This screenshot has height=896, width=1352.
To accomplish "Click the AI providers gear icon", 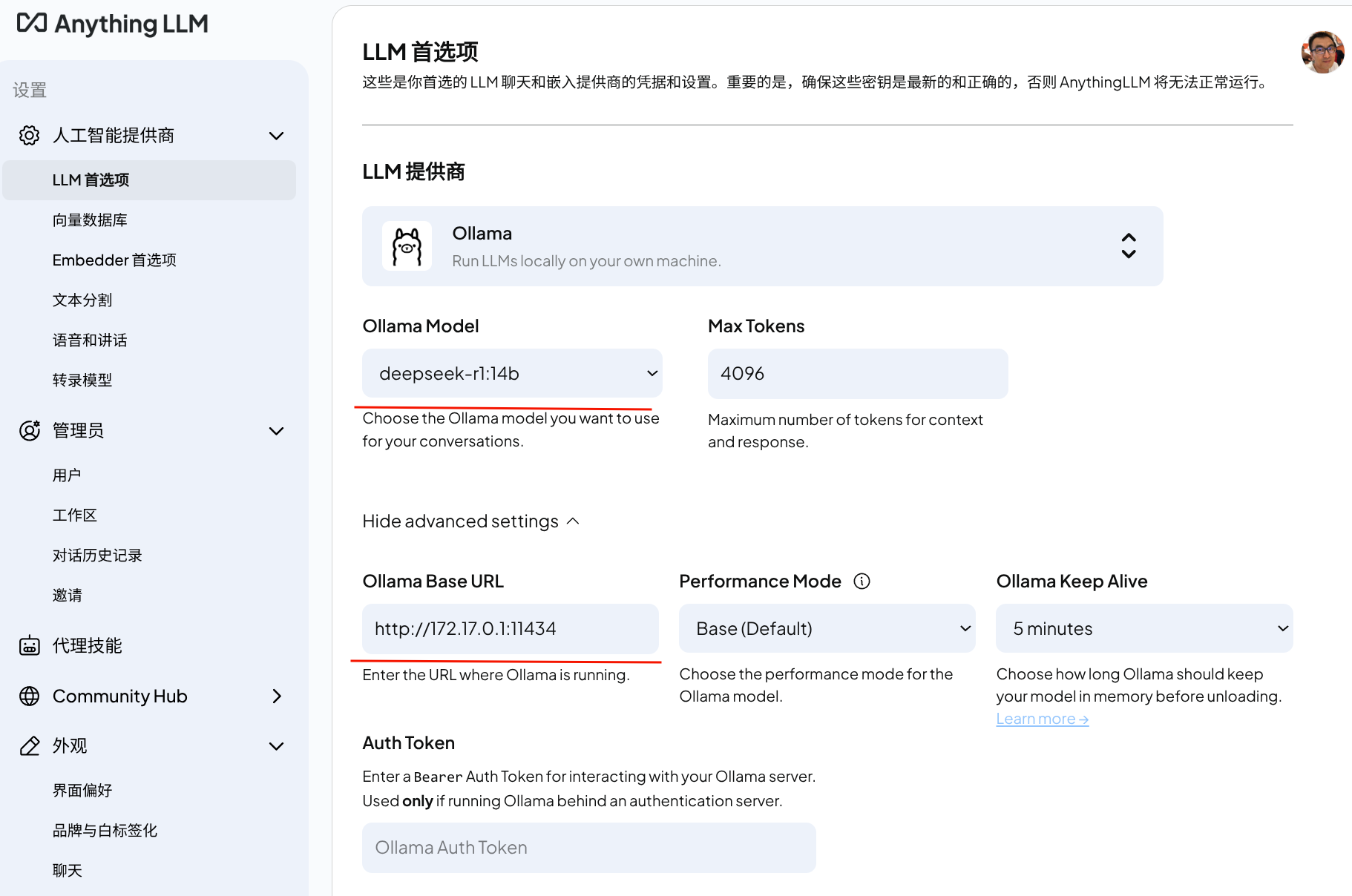I will pyautogui.click(x=30, y=135).
